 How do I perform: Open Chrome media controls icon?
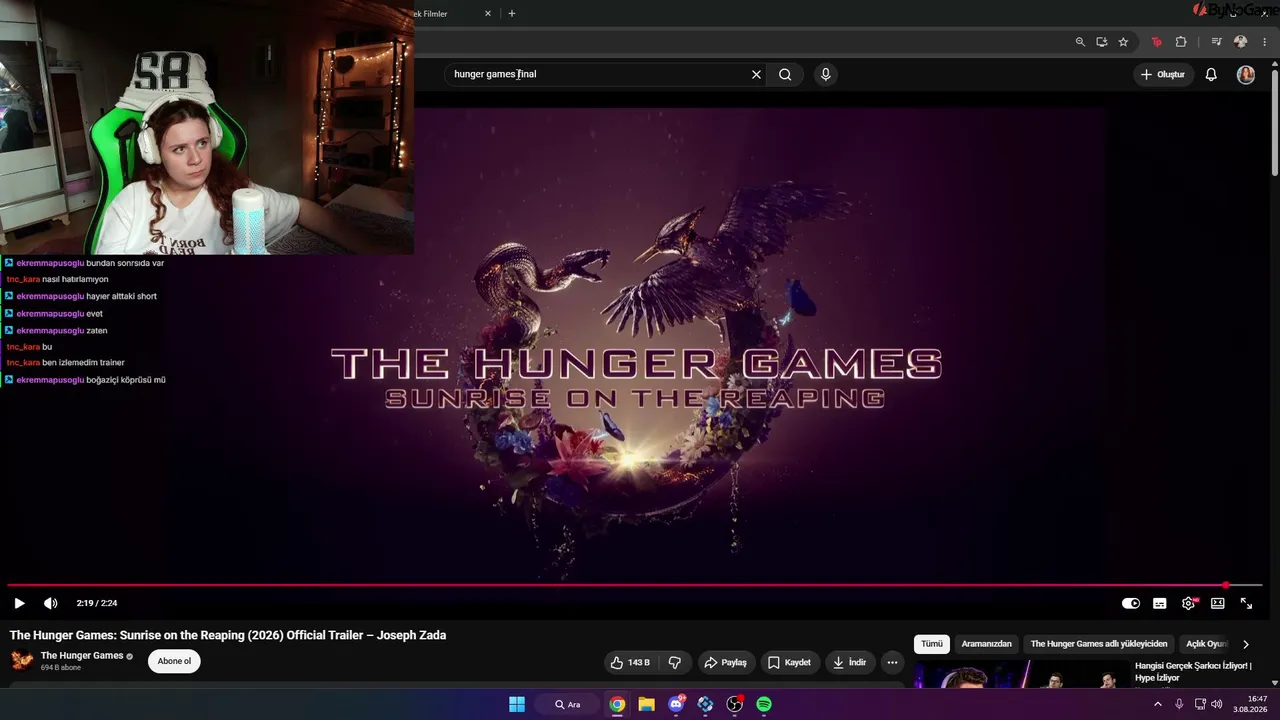1216,42
